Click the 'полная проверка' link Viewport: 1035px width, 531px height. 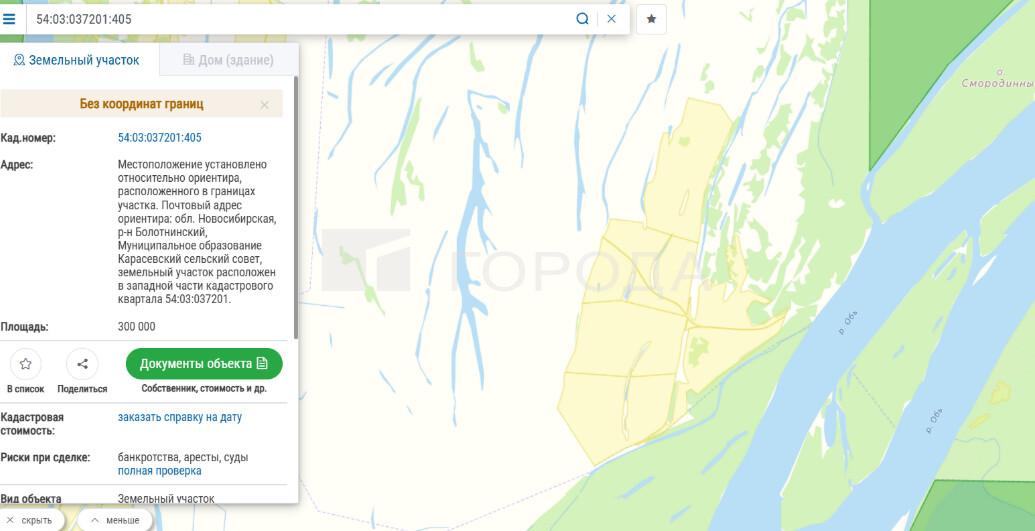point(159,471)
